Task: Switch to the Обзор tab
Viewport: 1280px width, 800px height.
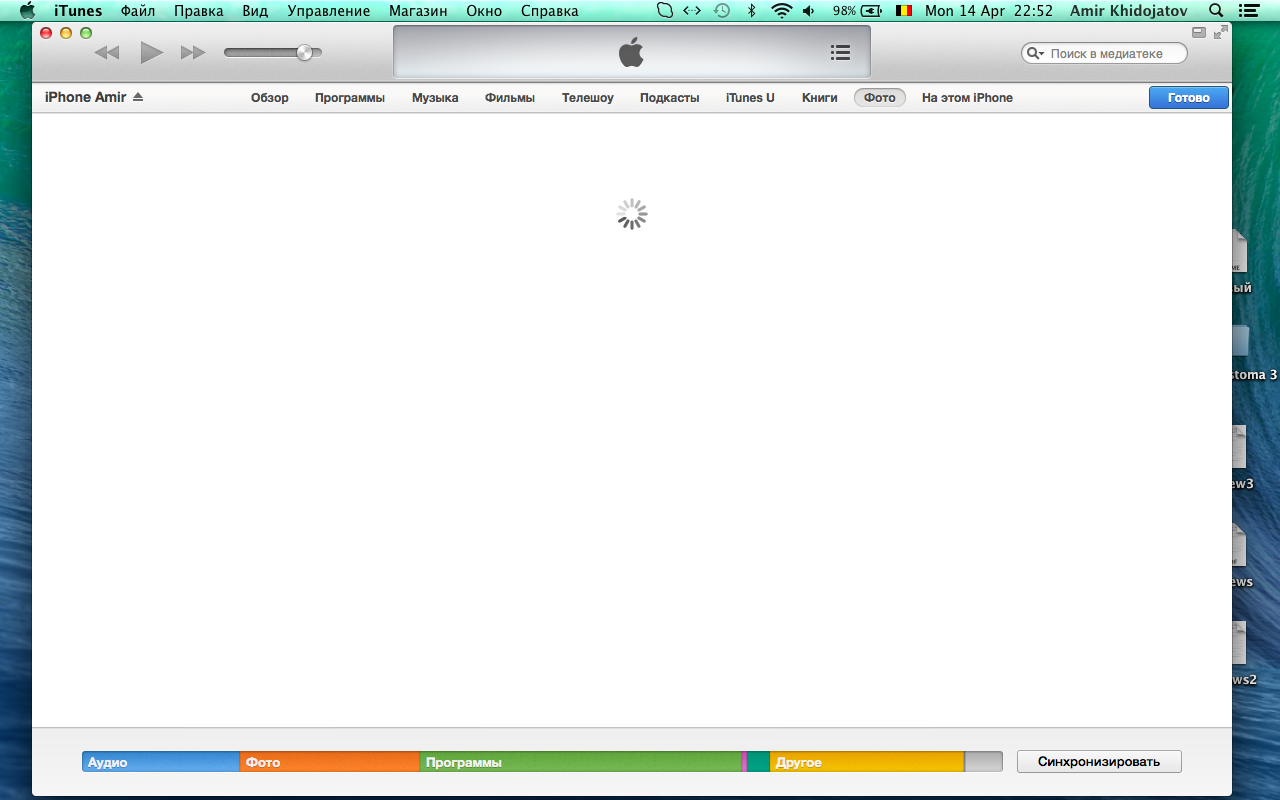Action: click(270, 98)
